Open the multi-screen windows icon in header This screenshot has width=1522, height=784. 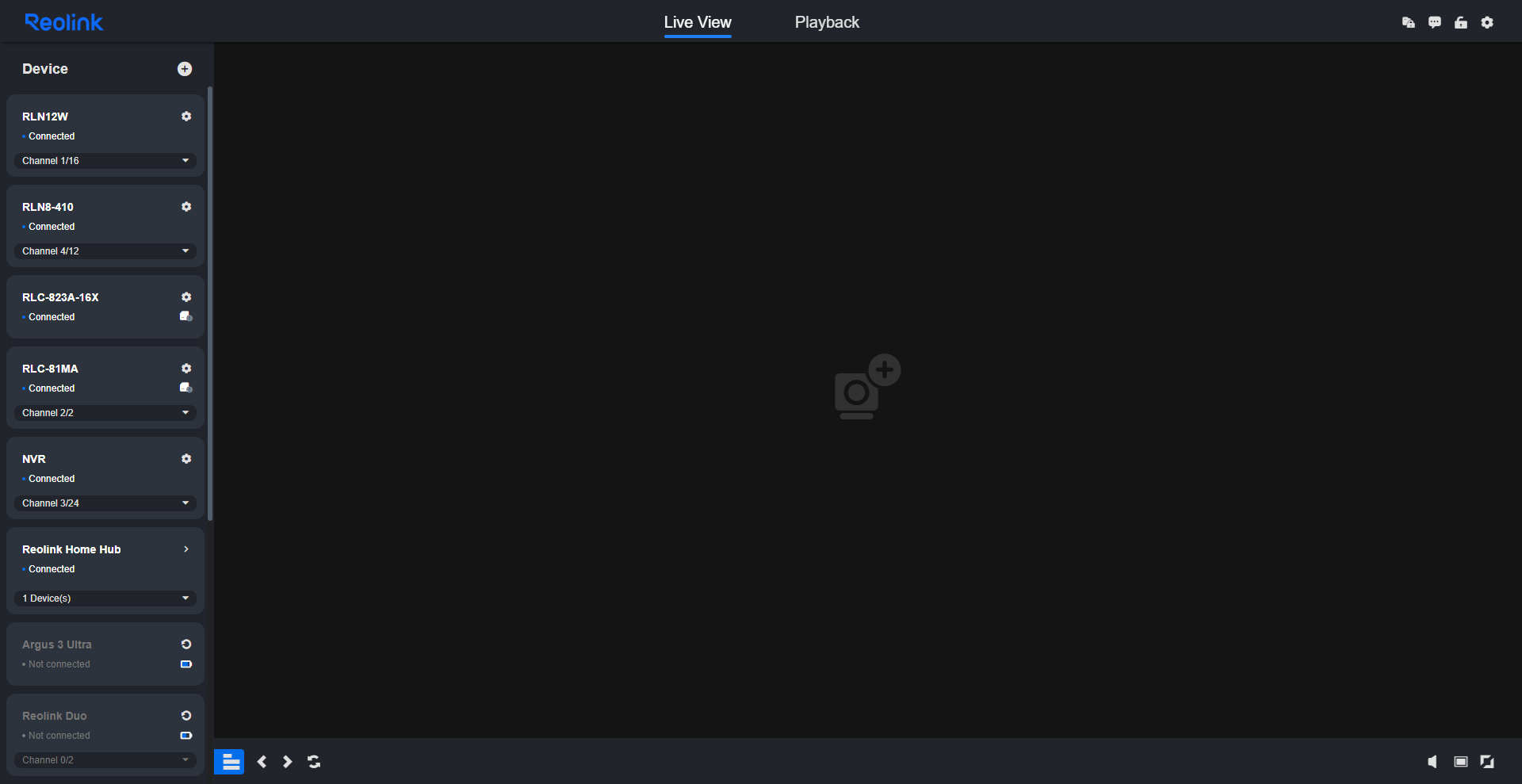point(1409,23)
